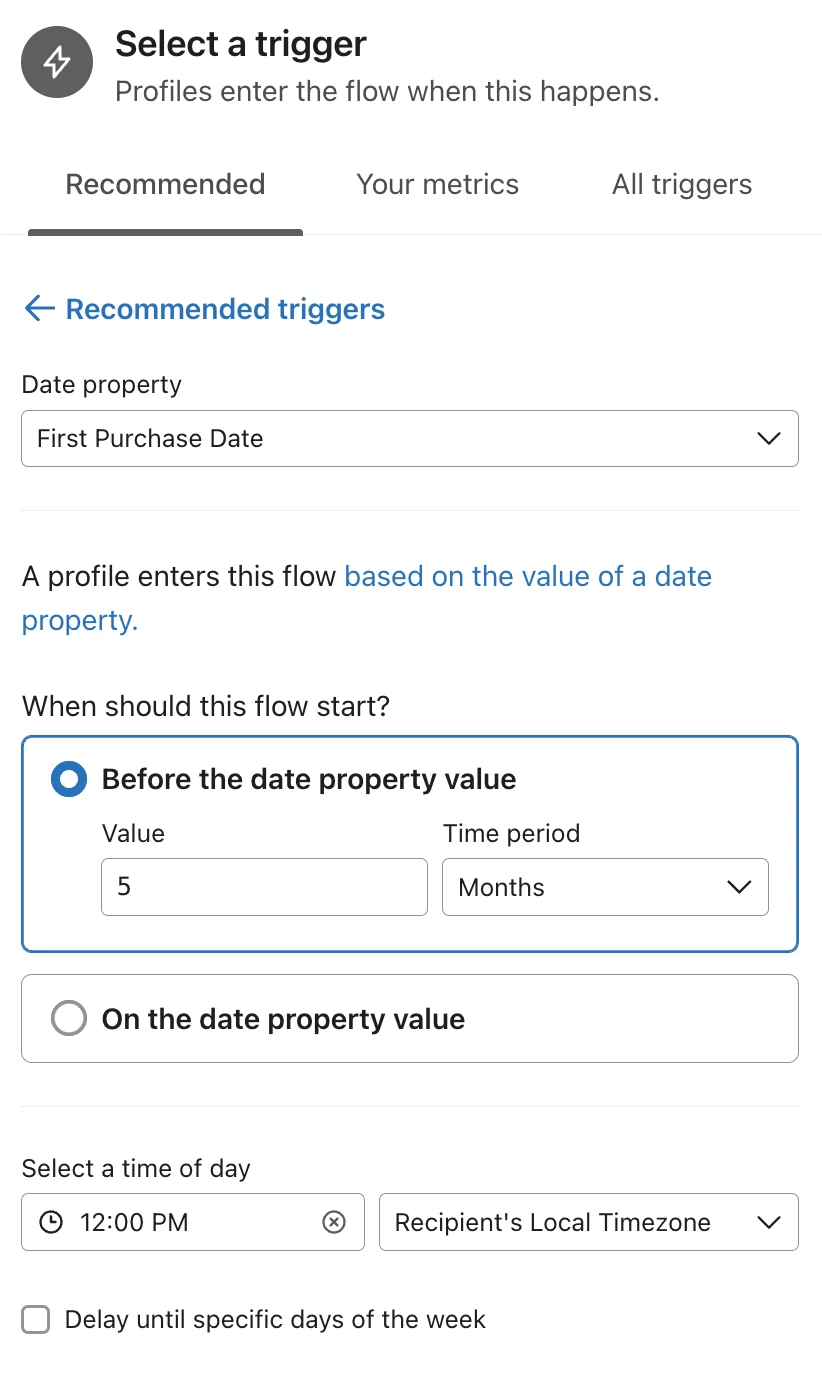
Task: Click the Value input field
Action: [264, 887]
